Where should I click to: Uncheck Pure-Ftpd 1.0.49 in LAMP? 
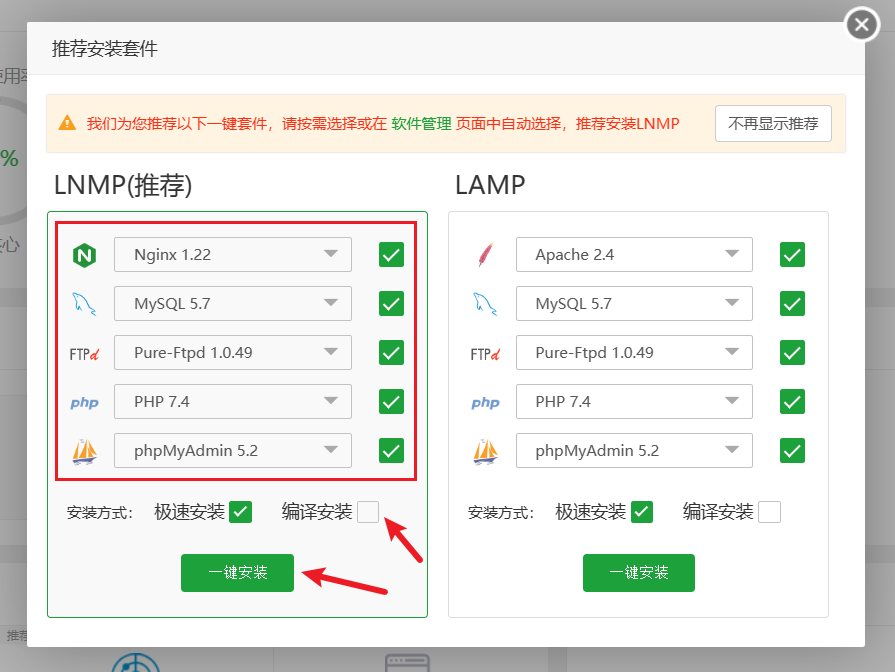[792, 353]
